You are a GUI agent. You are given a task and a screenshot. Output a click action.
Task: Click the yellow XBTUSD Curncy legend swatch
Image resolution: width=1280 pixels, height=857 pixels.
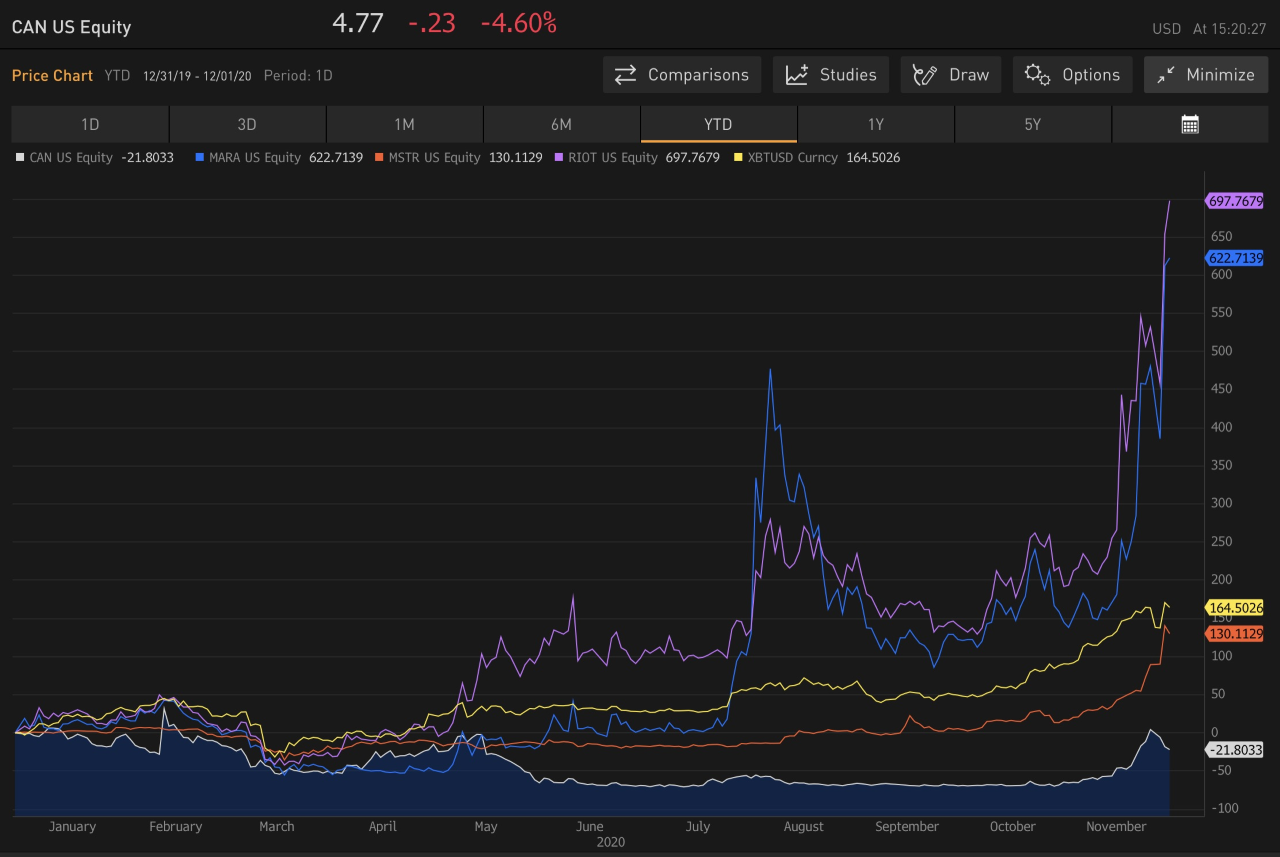coord(739,157)
